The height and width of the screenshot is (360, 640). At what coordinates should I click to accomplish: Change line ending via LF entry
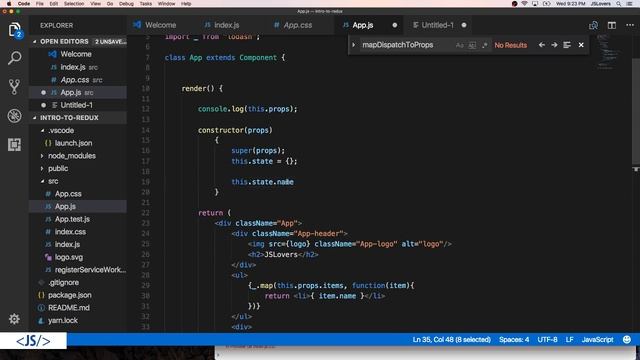point(569,340)
